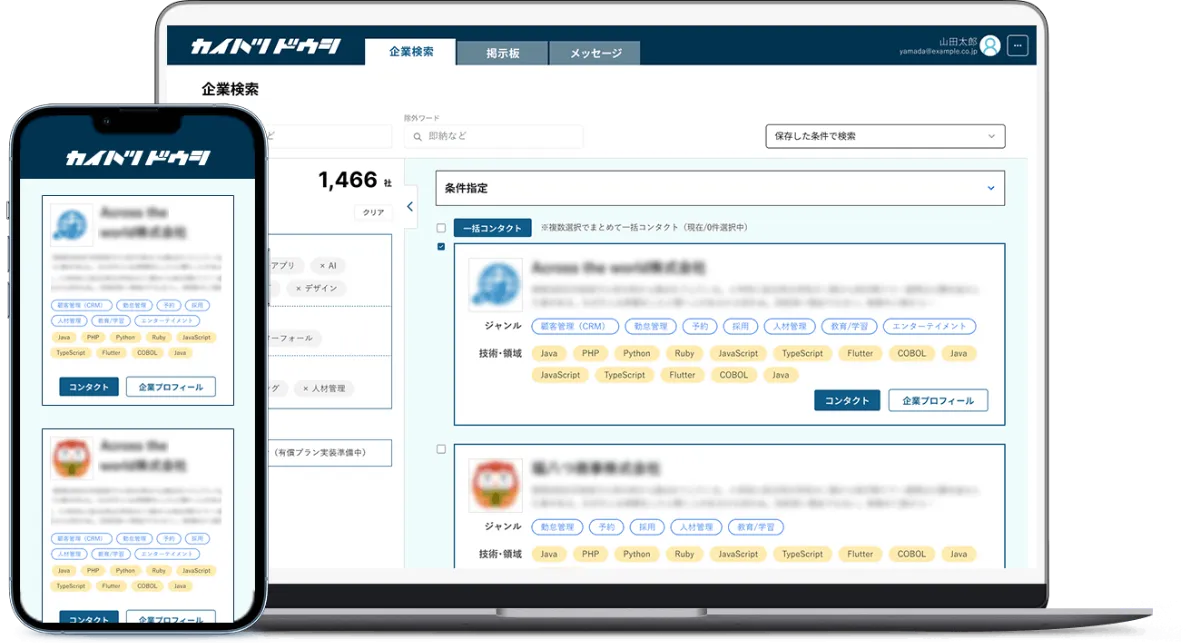1200x643 pixels.
Task: Click the クリア button
Action: [372, 213]
